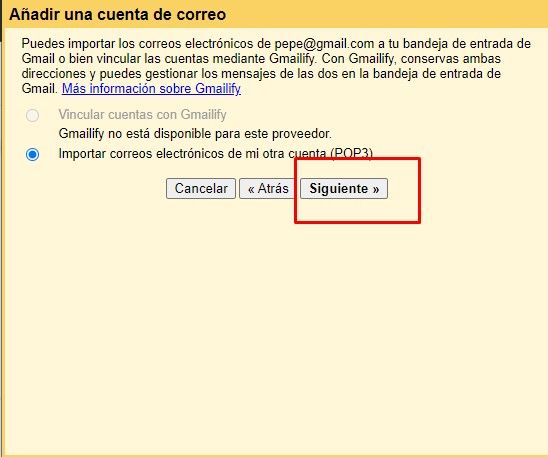The height and width of the screenshot is (457, 548).
Task: Go back with the « Atrás button
Action: 268,189
